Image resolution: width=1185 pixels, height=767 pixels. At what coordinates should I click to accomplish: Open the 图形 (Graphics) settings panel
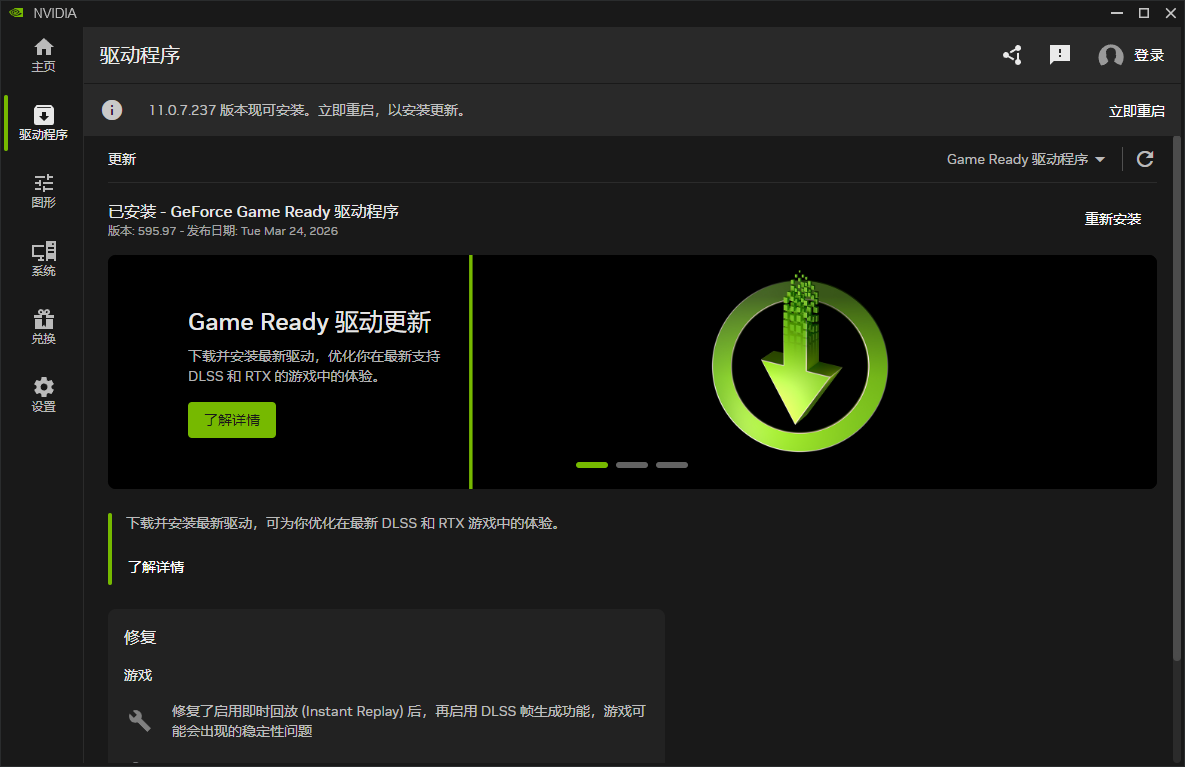43,190
